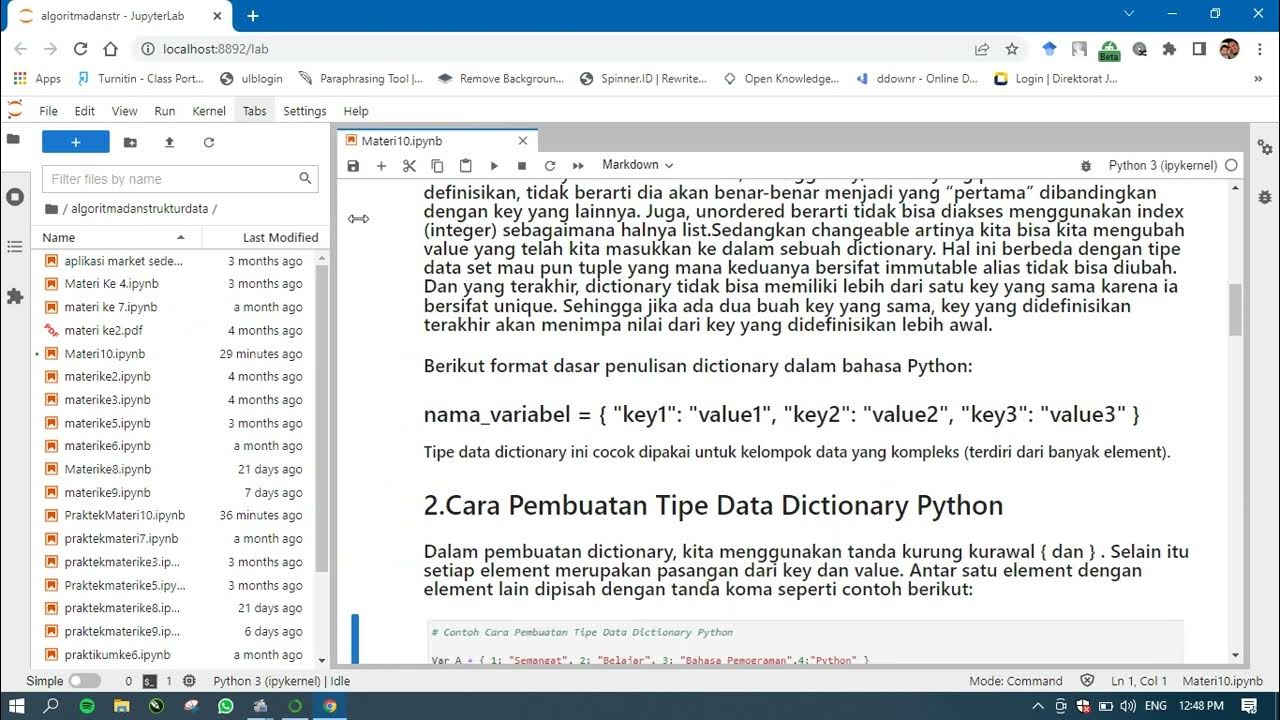
Task: Open the file browser sidebar tab
Action: coord(14,140)
